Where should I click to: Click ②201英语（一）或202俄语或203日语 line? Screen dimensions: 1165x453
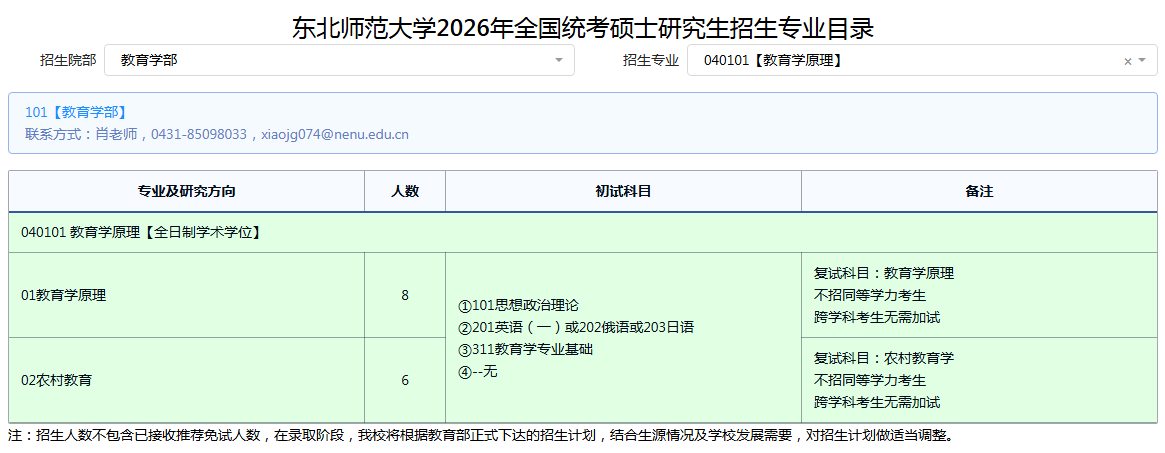[576, 327]
